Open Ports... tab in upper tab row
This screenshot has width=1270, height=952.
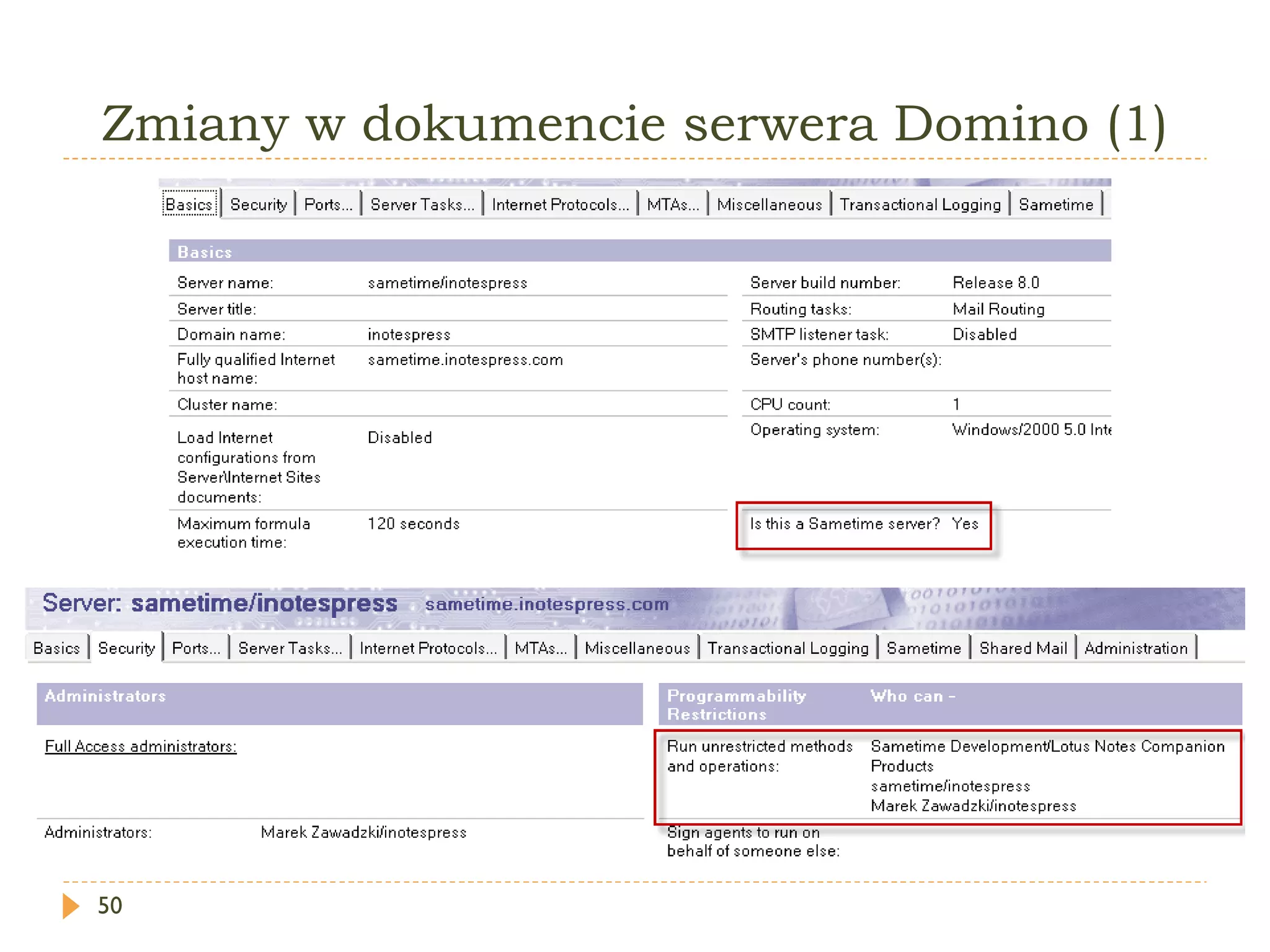click(328, 204)
